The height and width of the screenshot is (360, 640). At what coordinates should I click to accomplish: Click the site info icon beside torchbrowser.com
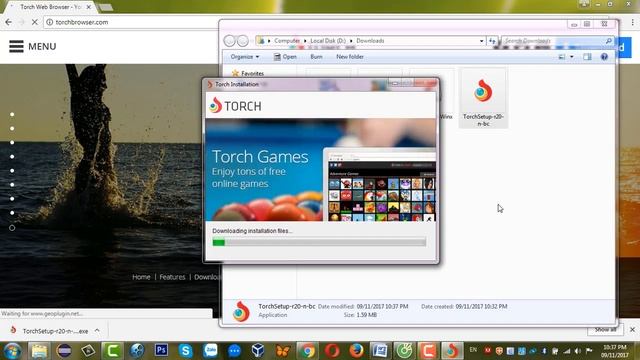pyautogui.click(x=49, y=22)
